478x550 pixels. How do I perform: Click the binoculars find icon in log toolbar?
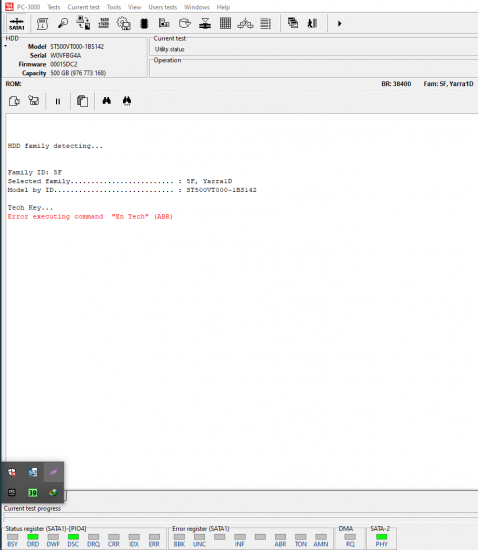[x=107, y=101]
